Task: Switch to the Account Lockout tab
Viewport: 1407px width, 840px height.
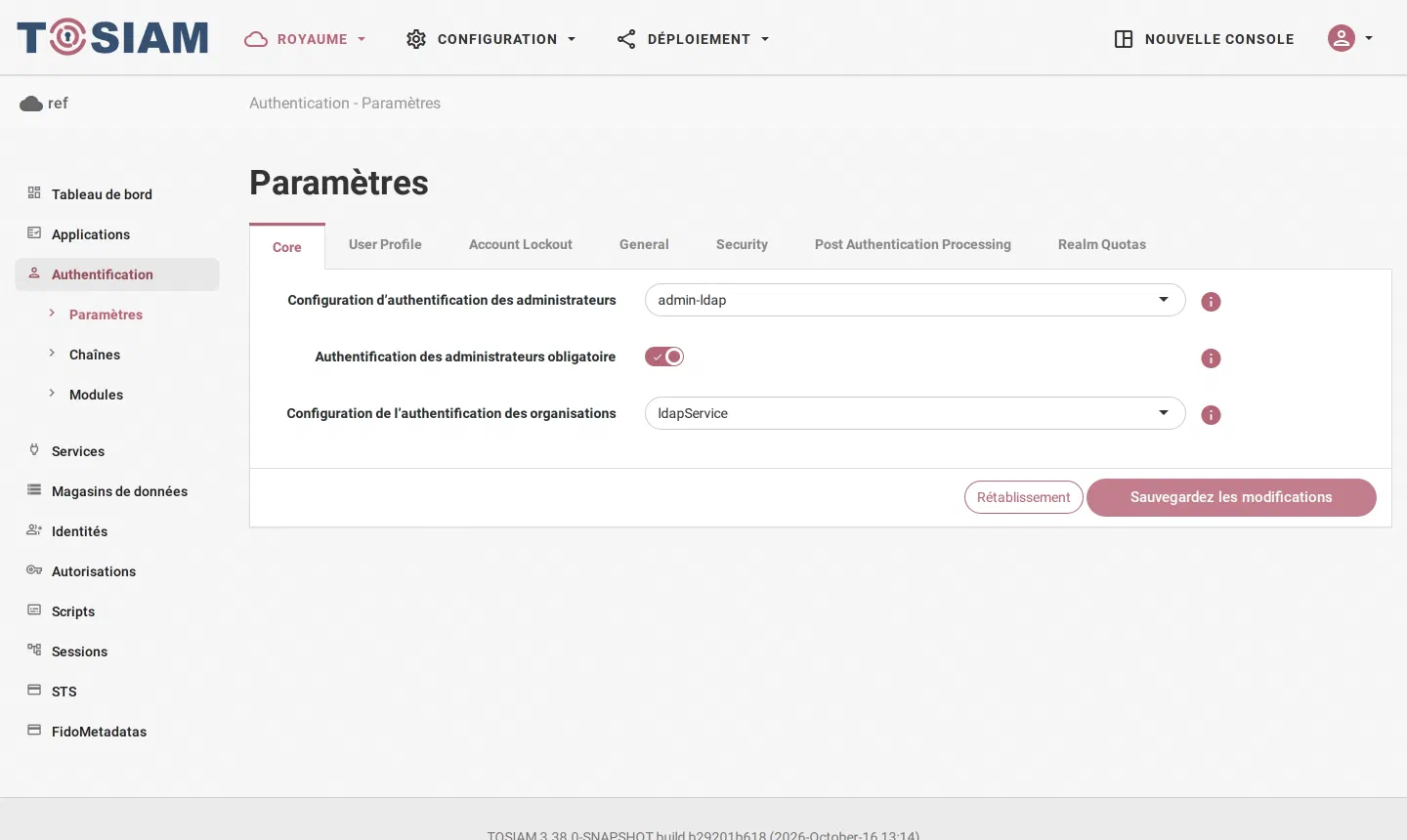Action: tap(521, 244)
